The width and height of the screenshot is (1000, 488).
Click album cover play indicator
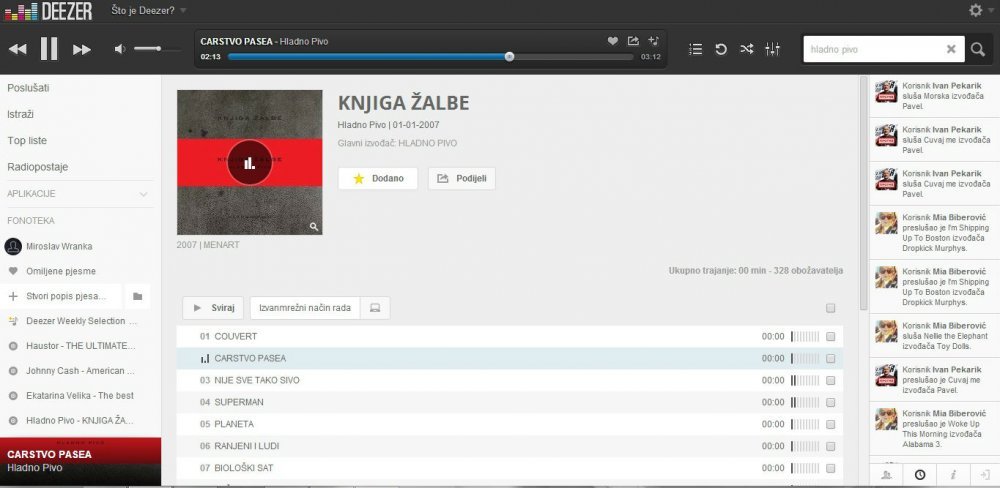pyautogui.click(x=249, y=163)
